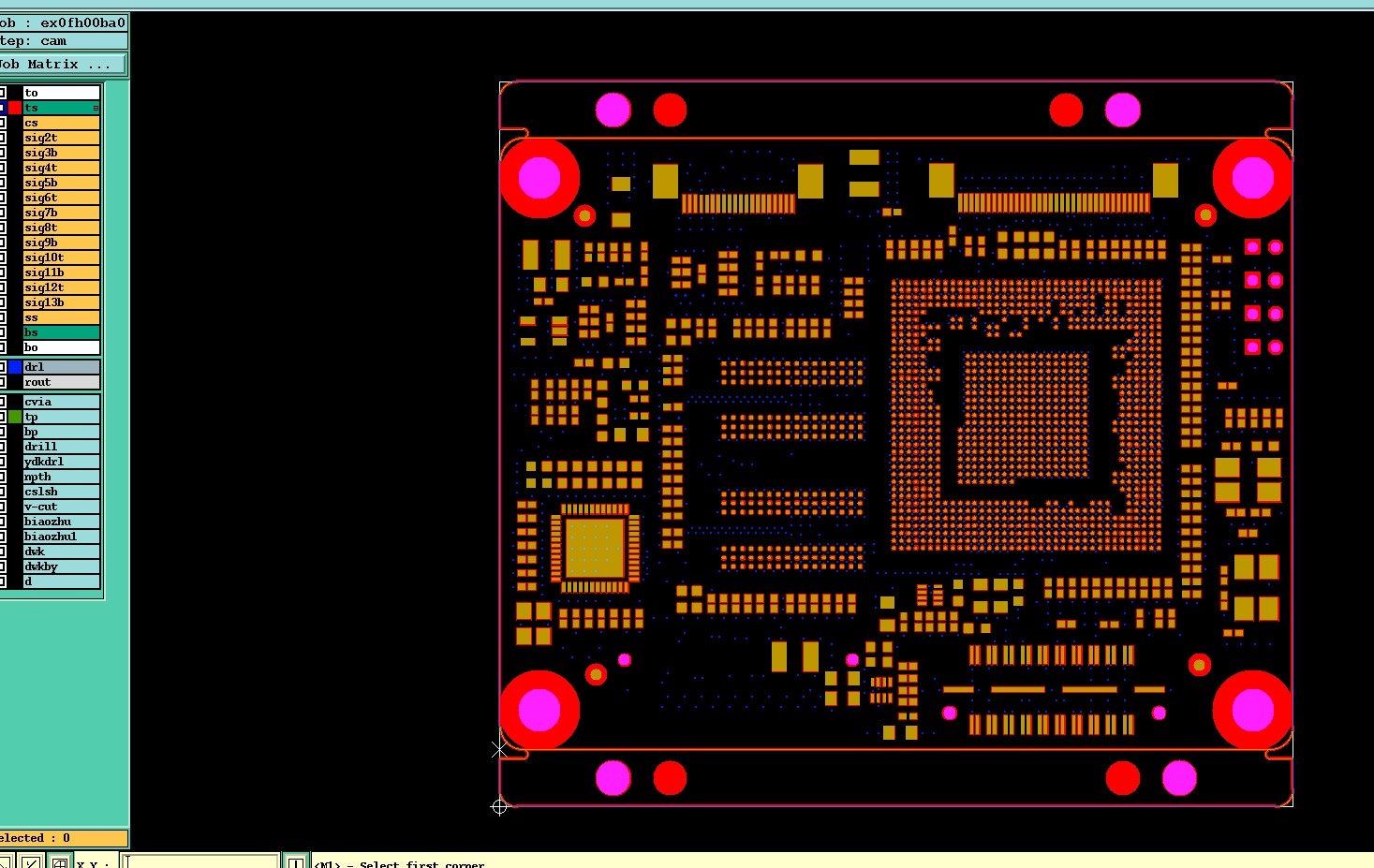Click the checkmark icon in bottom toolbar
This screenshot has width=1374, height=868.
(31, 862)
